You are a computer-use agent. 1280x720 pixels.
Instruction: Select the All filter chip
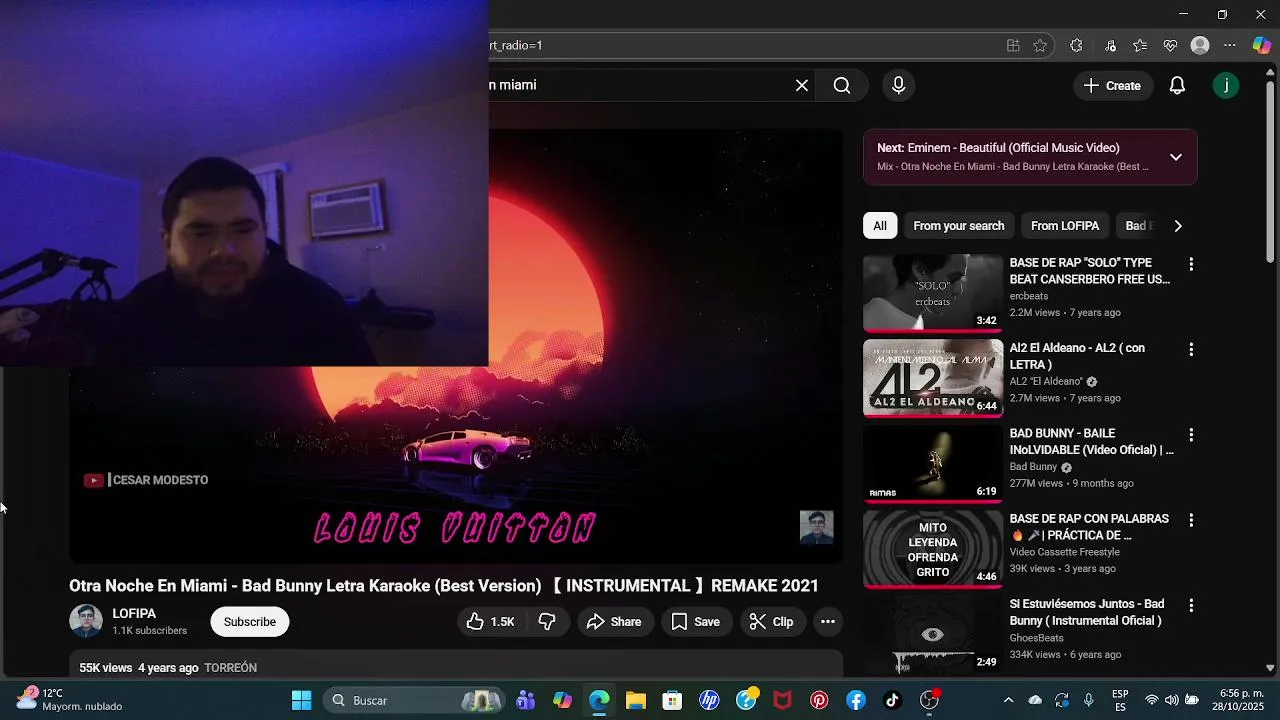pos(880,226)
